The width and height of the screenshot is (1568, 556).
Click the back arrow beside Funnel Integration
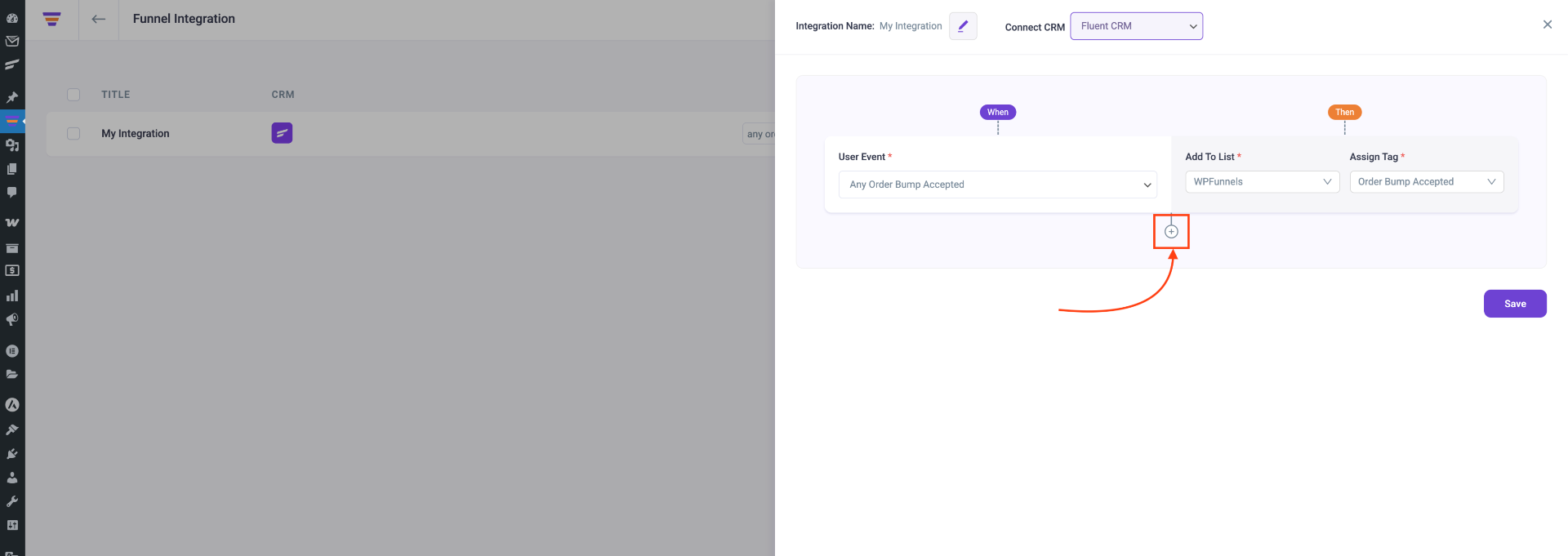[98, 19]
